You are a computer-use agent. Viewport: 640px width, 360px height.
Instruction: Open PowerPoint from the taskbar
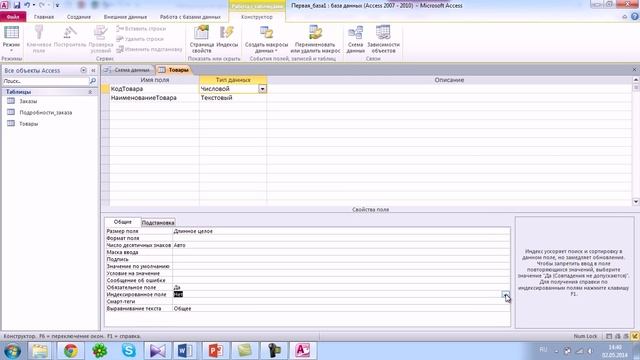(x=215, y=351)
